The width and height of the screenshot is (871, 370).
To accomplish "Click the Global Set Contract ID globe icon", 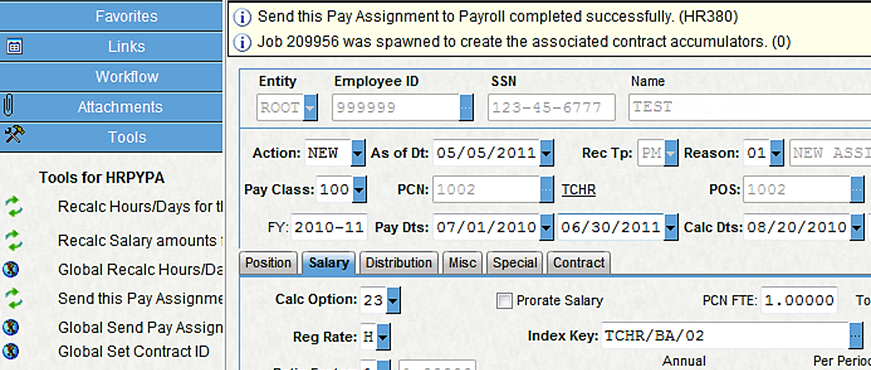I will 11,351.
